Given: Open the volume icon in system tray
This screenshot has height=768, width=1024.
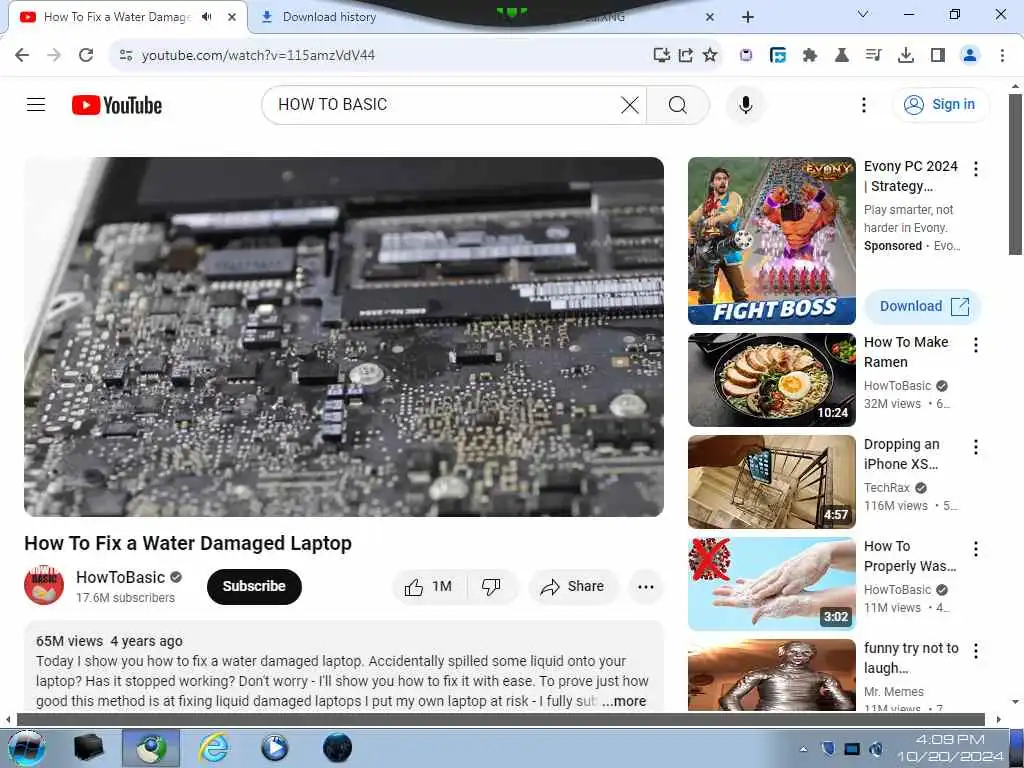Looking at the screenshot, I should point(876,749).
